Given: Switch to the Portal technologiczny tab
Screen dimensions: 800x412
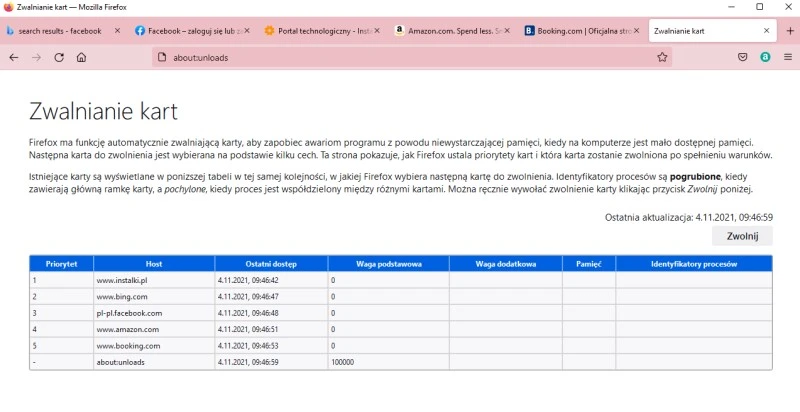Looking at the screenshot, I should click(320, 31).
